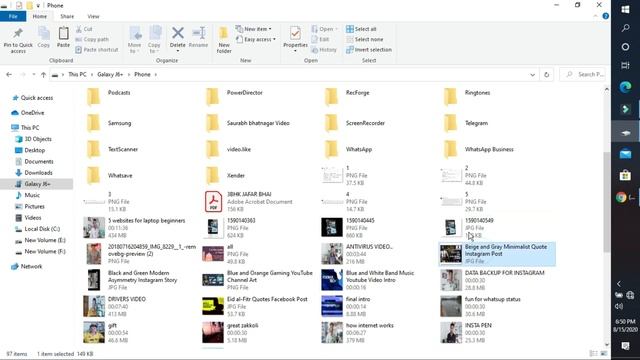
Task: Open the Help question mark icon
Action: pyautogui.click(x=606, y=16)
